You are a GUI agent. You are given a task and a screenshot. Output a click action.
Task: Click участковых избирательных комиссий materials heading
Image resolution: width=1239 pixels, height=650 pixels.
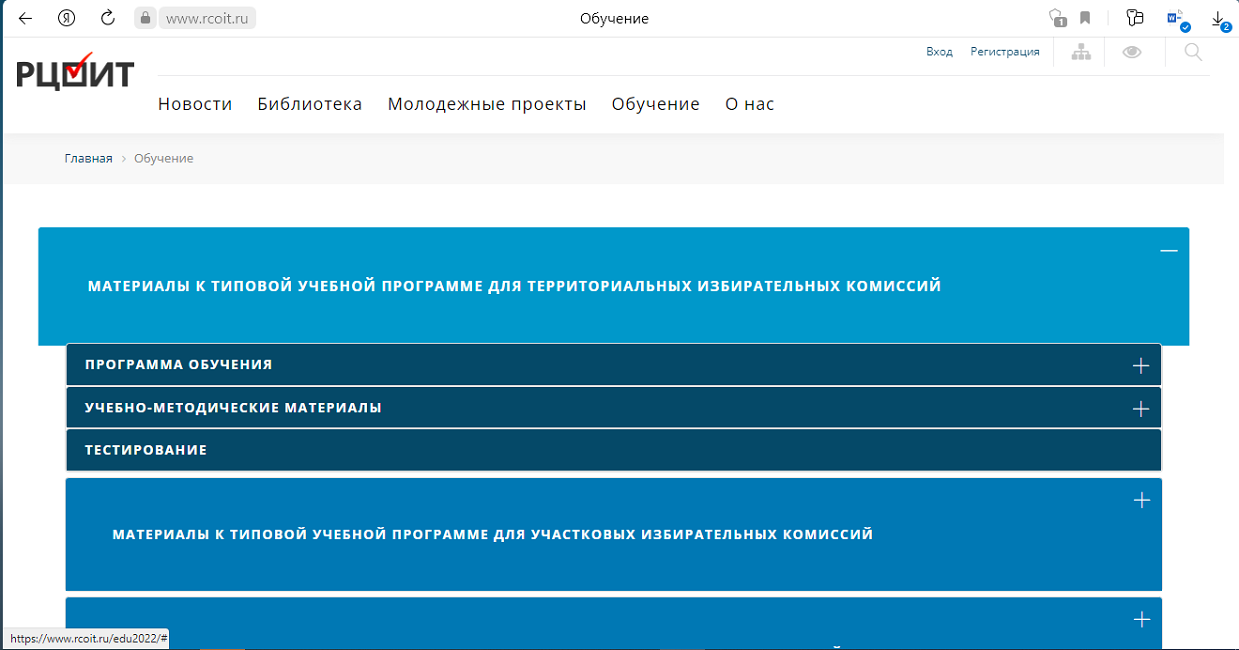tap(493, 535)
